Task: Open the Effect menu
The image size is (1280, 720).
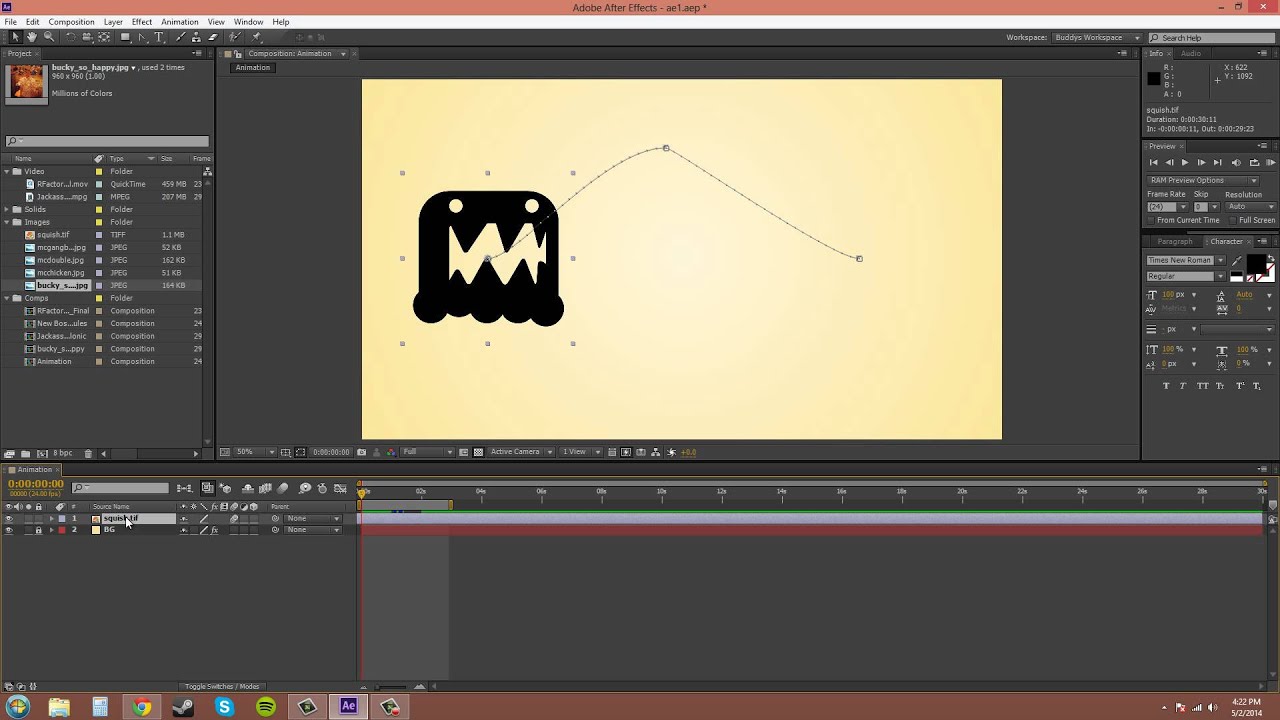Action: [142, 22]
